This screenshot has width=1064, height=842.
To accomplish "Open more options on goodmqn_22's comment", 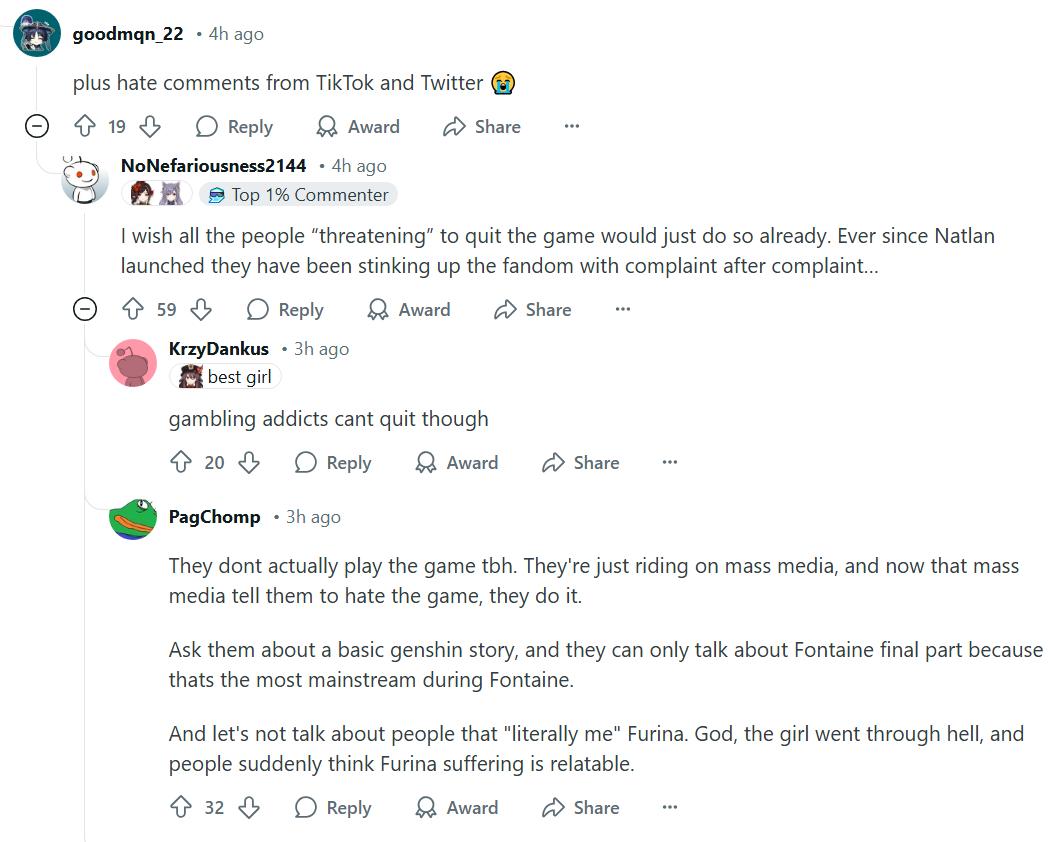I will 572,127.
